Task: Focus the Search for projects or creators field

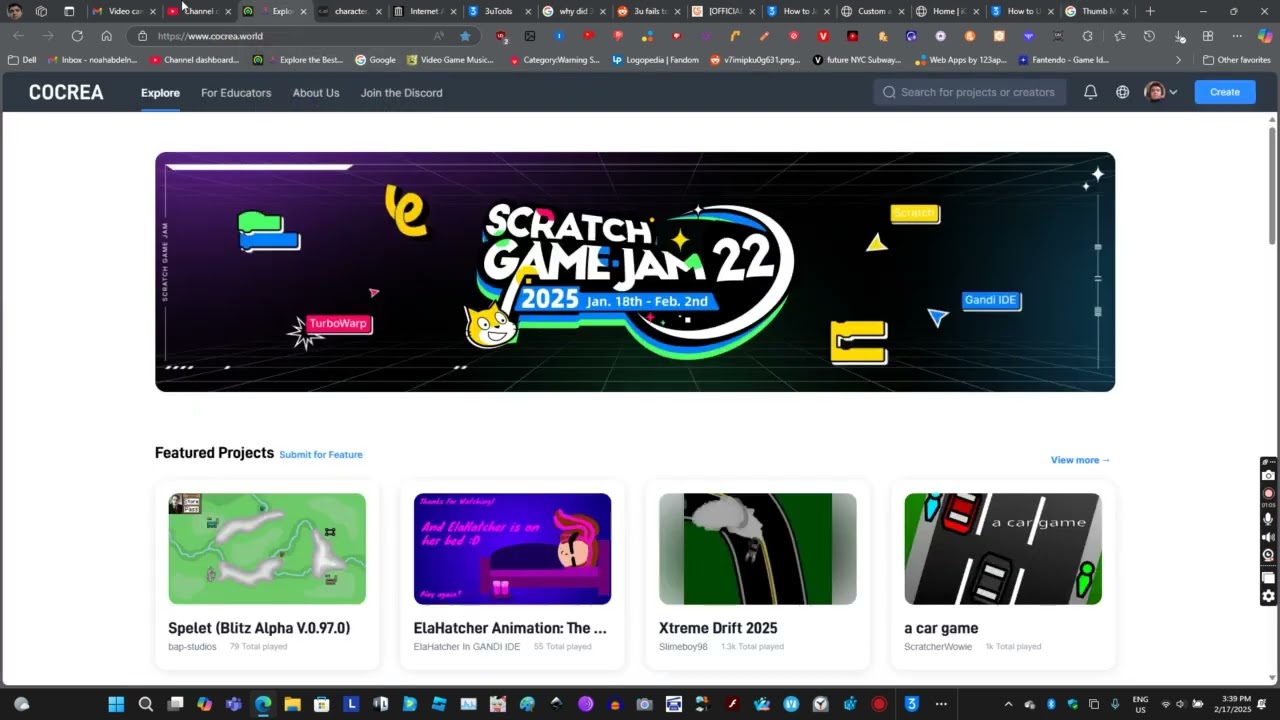Action: [x=969, y=92]
